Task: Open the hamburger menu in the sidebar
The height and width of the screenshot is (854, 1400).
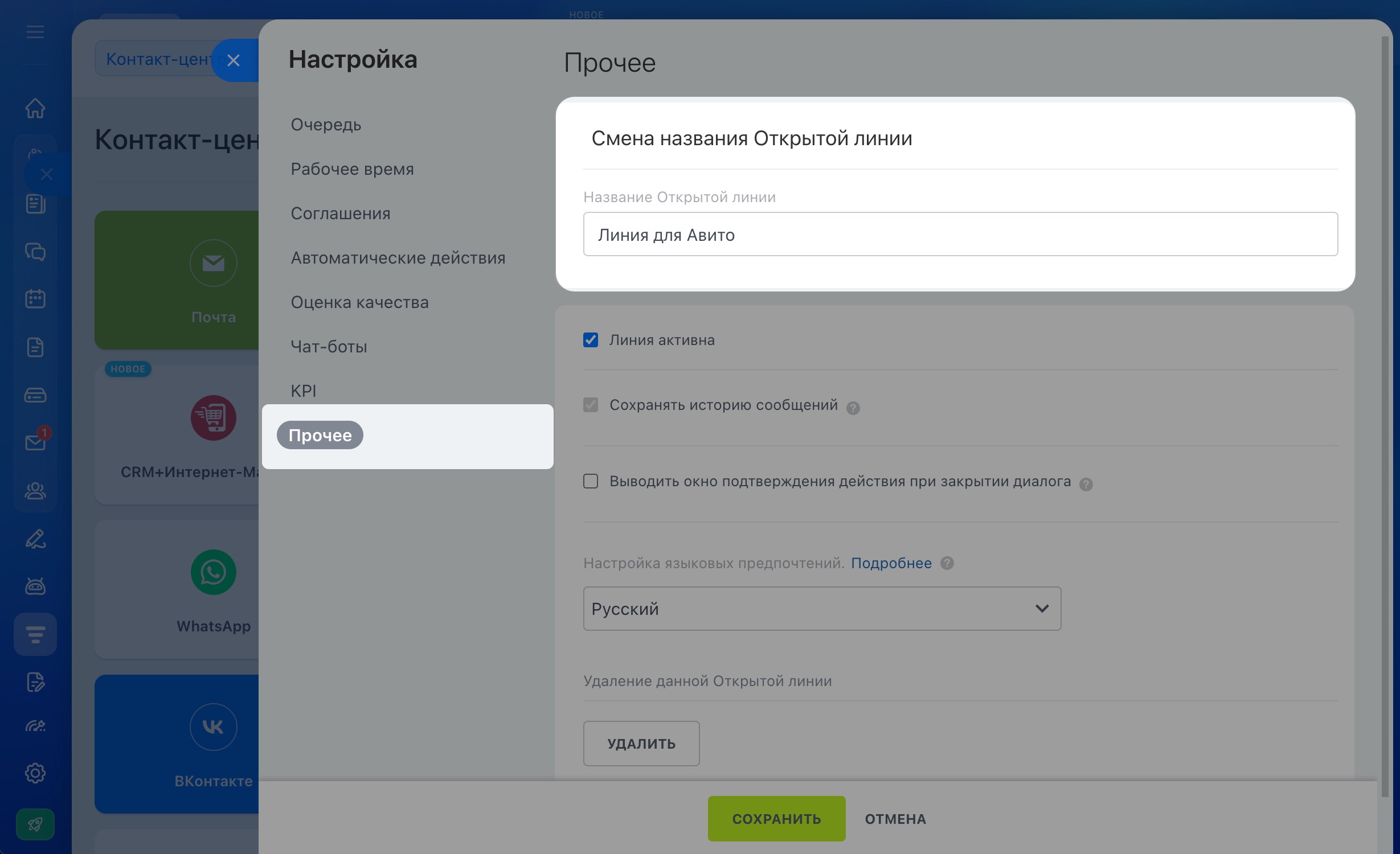Action: pyautogui.click(x=35, y=32)
